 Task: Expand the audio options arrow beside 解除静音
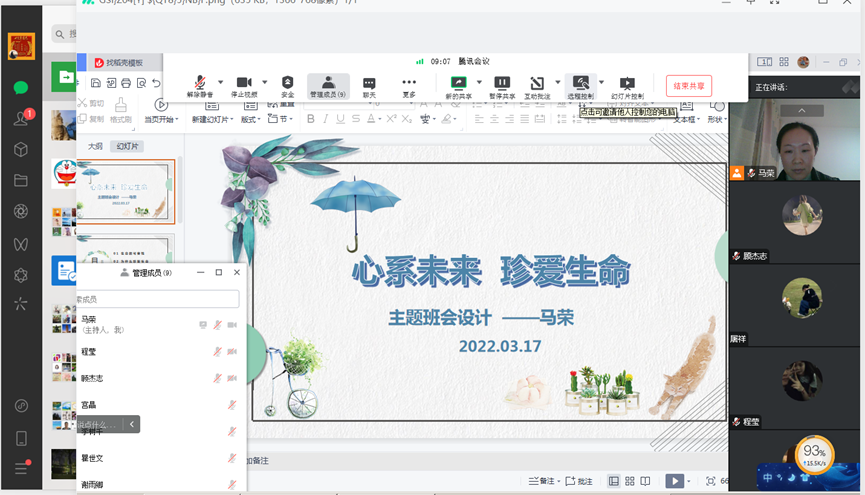(220, 82)
